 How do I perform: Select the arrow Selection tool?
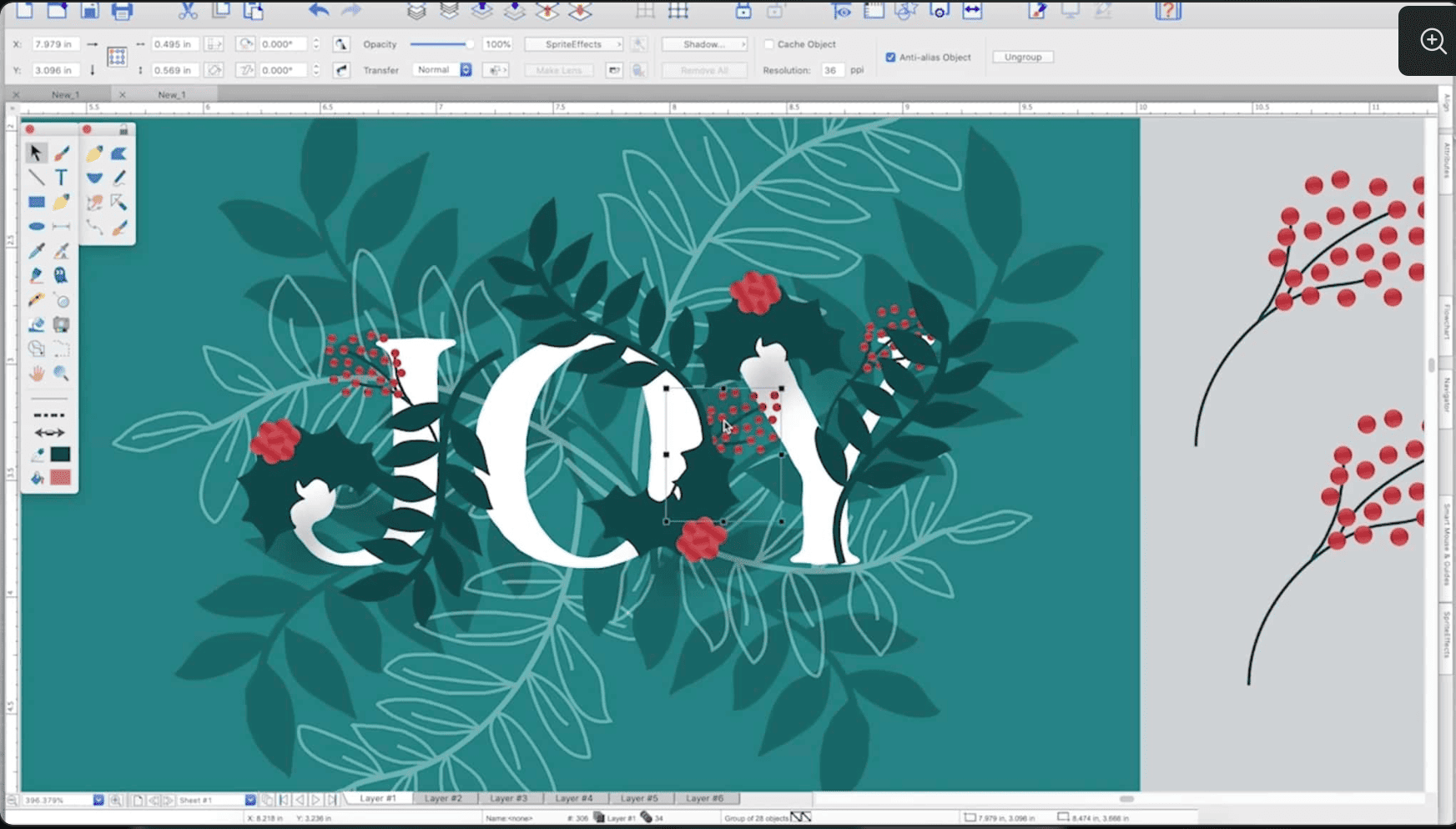click(x=35, y=153)
